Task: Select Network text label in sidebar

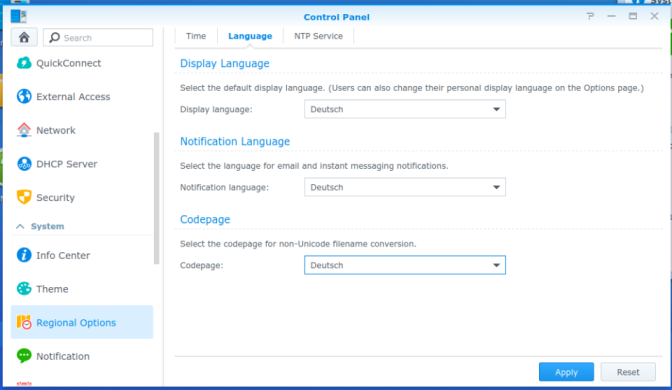Action: click(x=56, y=130)
